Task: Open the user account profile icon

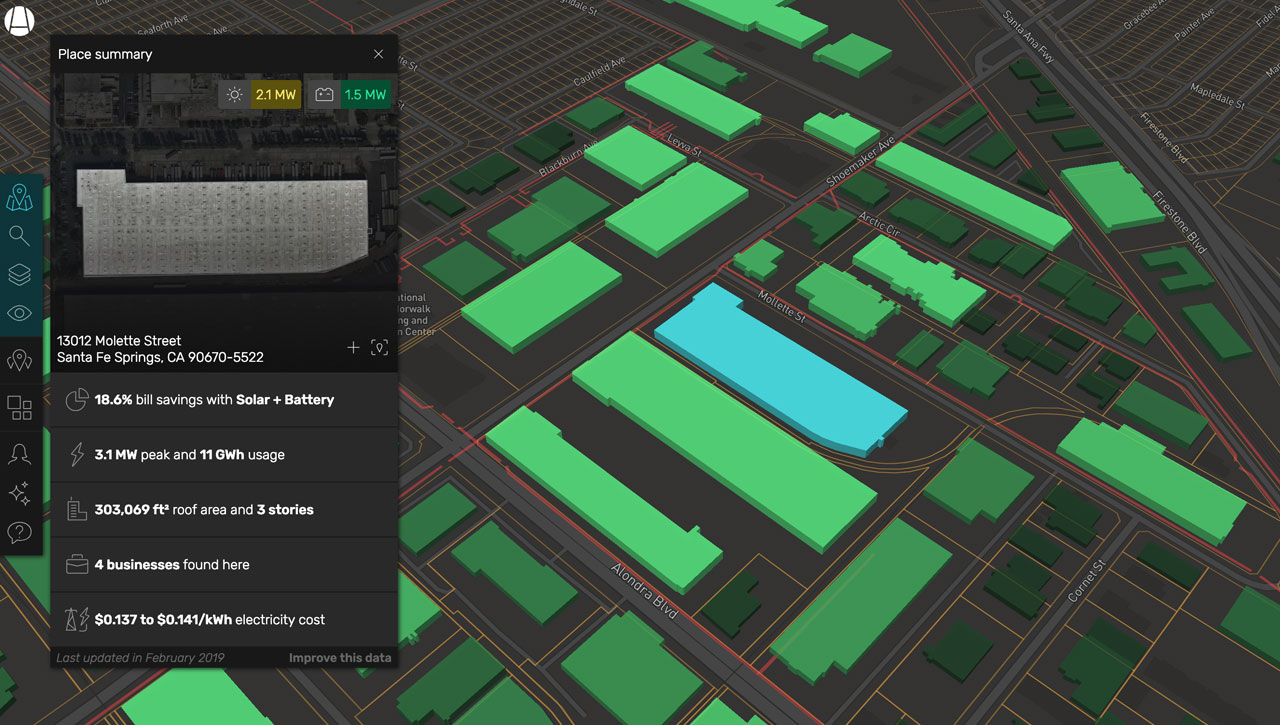Action: [19, 454]
